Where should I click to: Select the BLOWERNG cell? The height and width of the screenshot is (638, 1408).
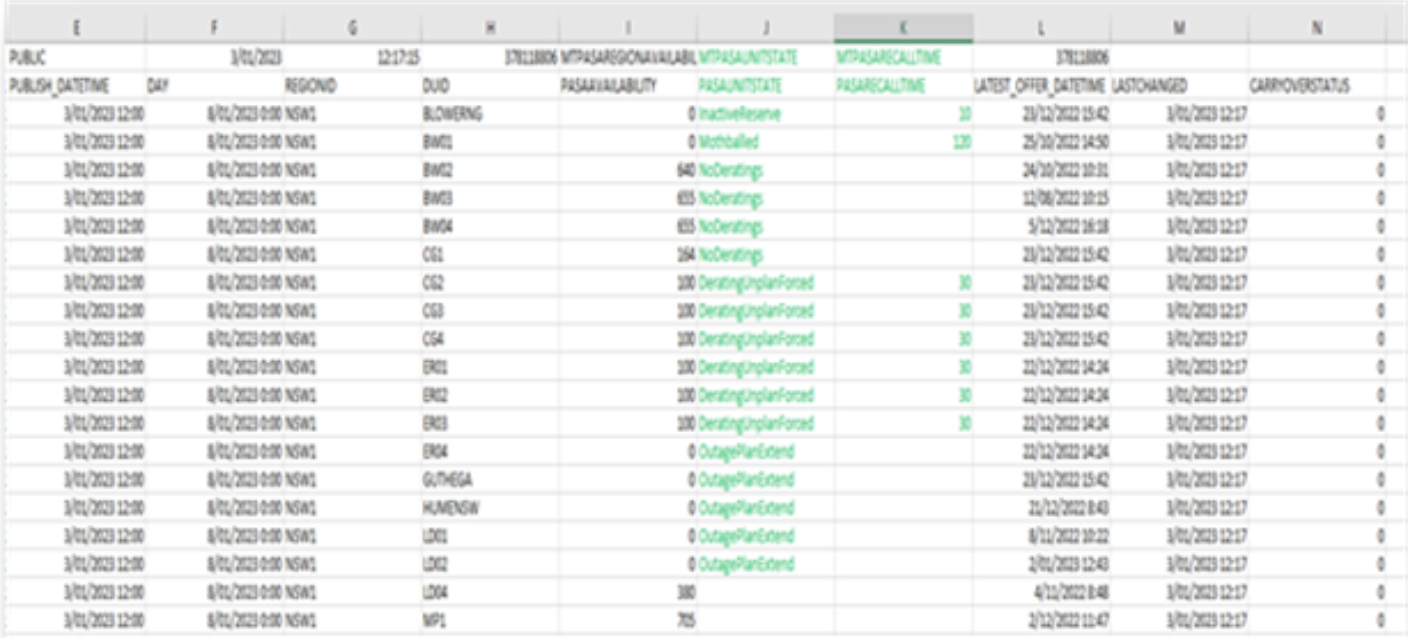click(x=453, y=115)
